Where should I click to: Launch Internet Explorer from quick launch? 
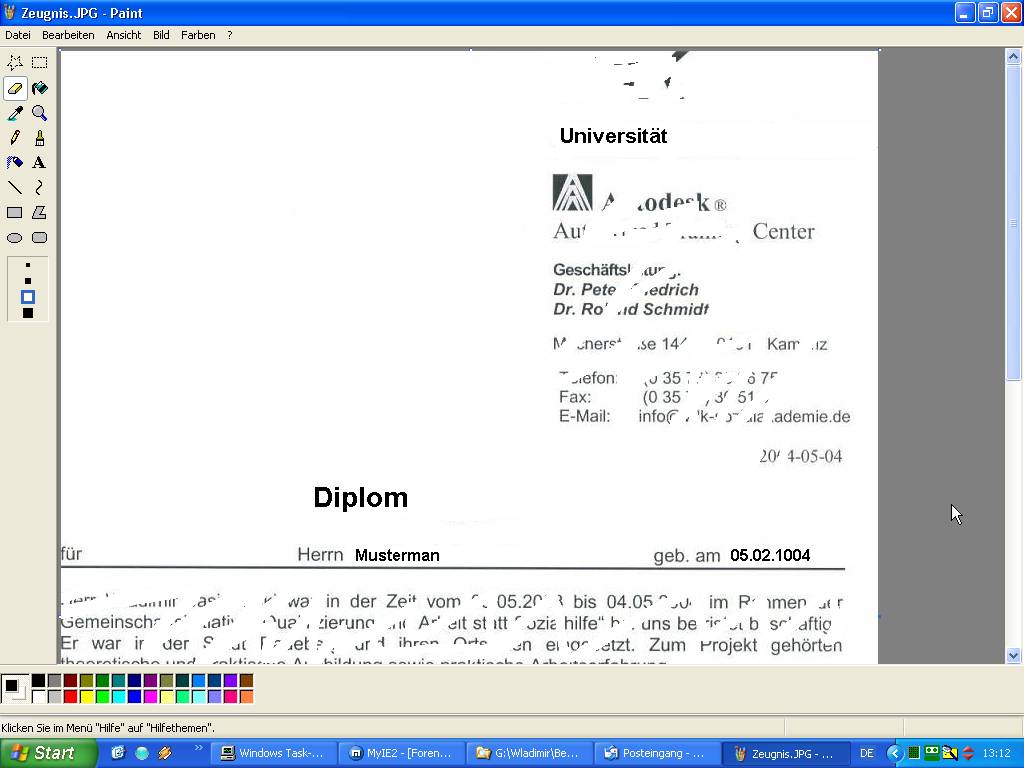tap(118, 753)
